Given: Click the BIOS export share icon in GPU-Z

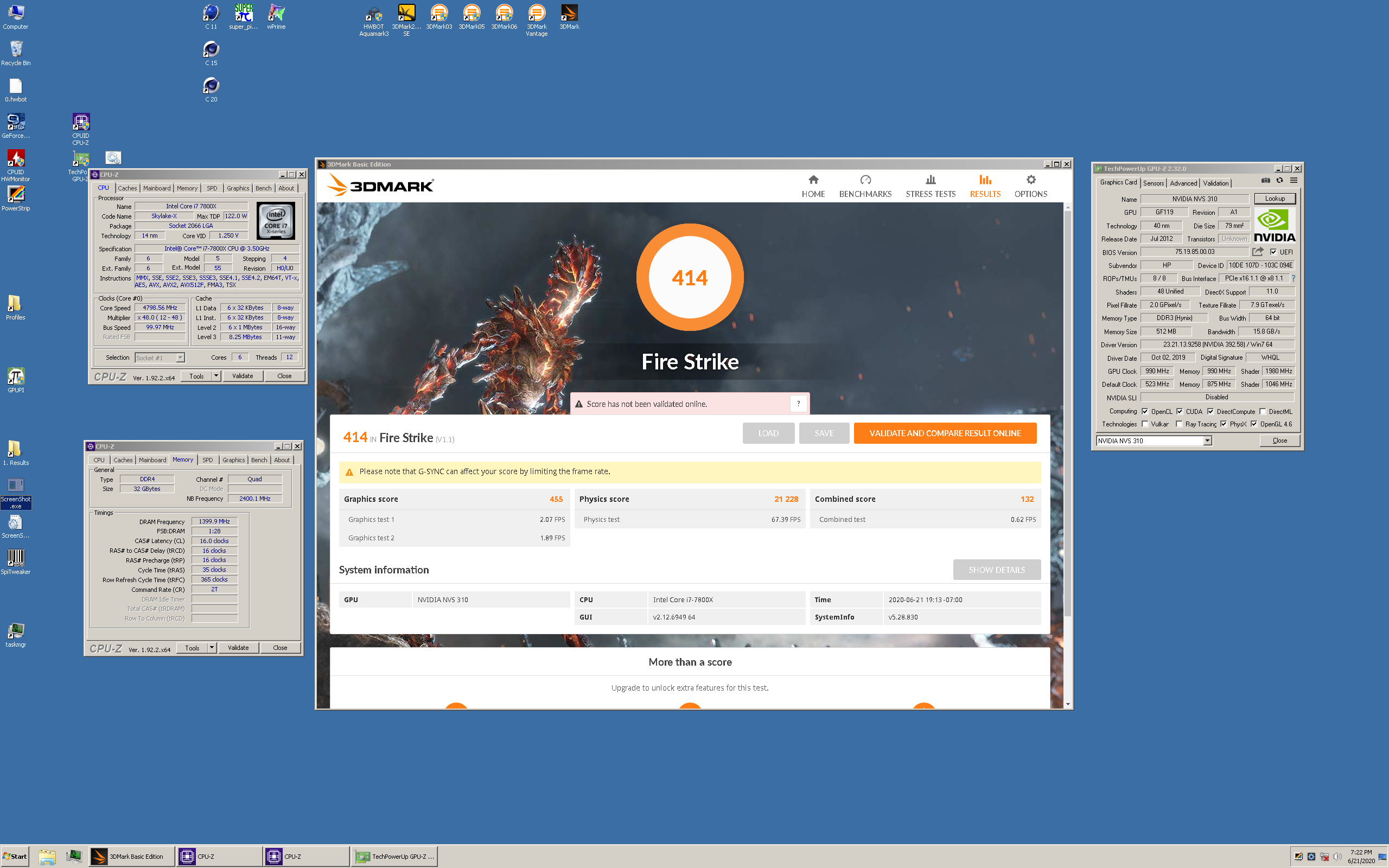Looking at the screenshot, I should (x=1258, y=251).
